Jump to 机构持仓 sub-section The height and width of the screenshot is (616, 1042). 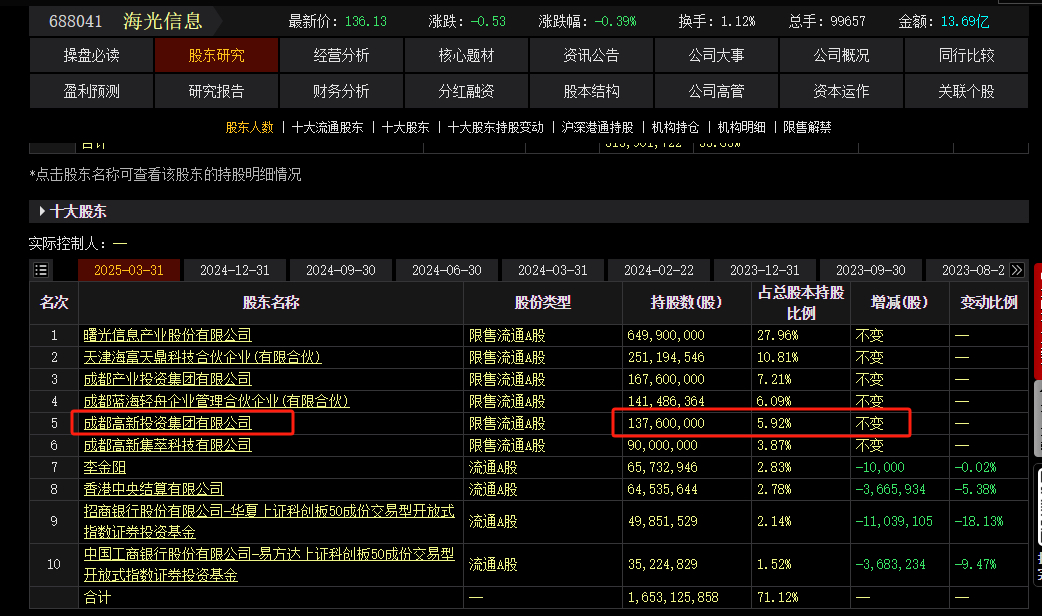(675, 127)
